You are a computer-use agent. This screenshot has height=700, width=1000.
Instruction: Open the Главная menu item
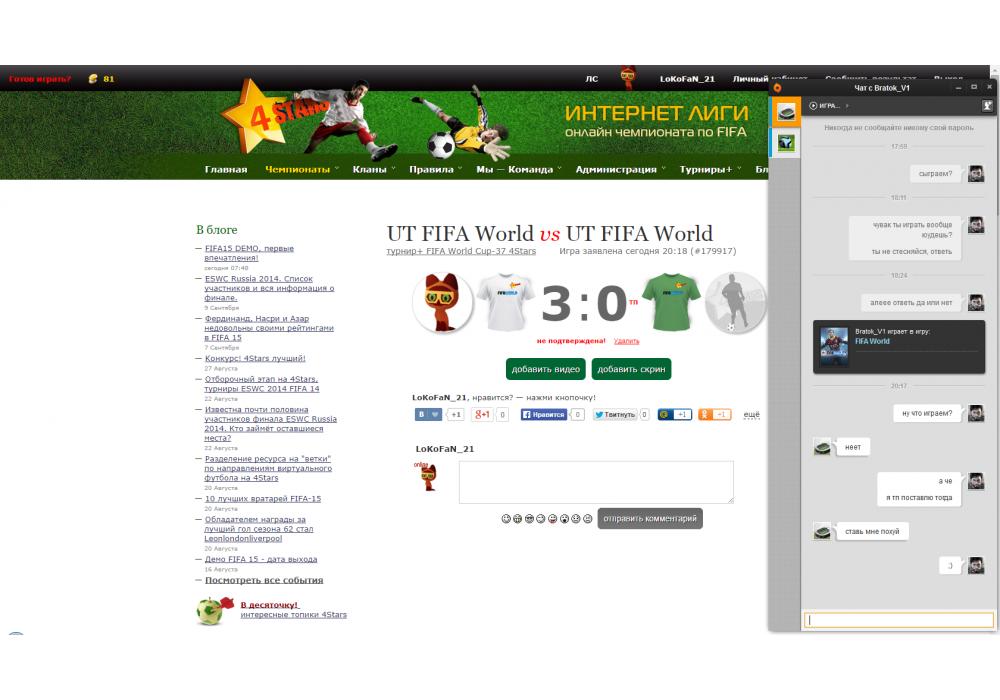click(226, 169)
